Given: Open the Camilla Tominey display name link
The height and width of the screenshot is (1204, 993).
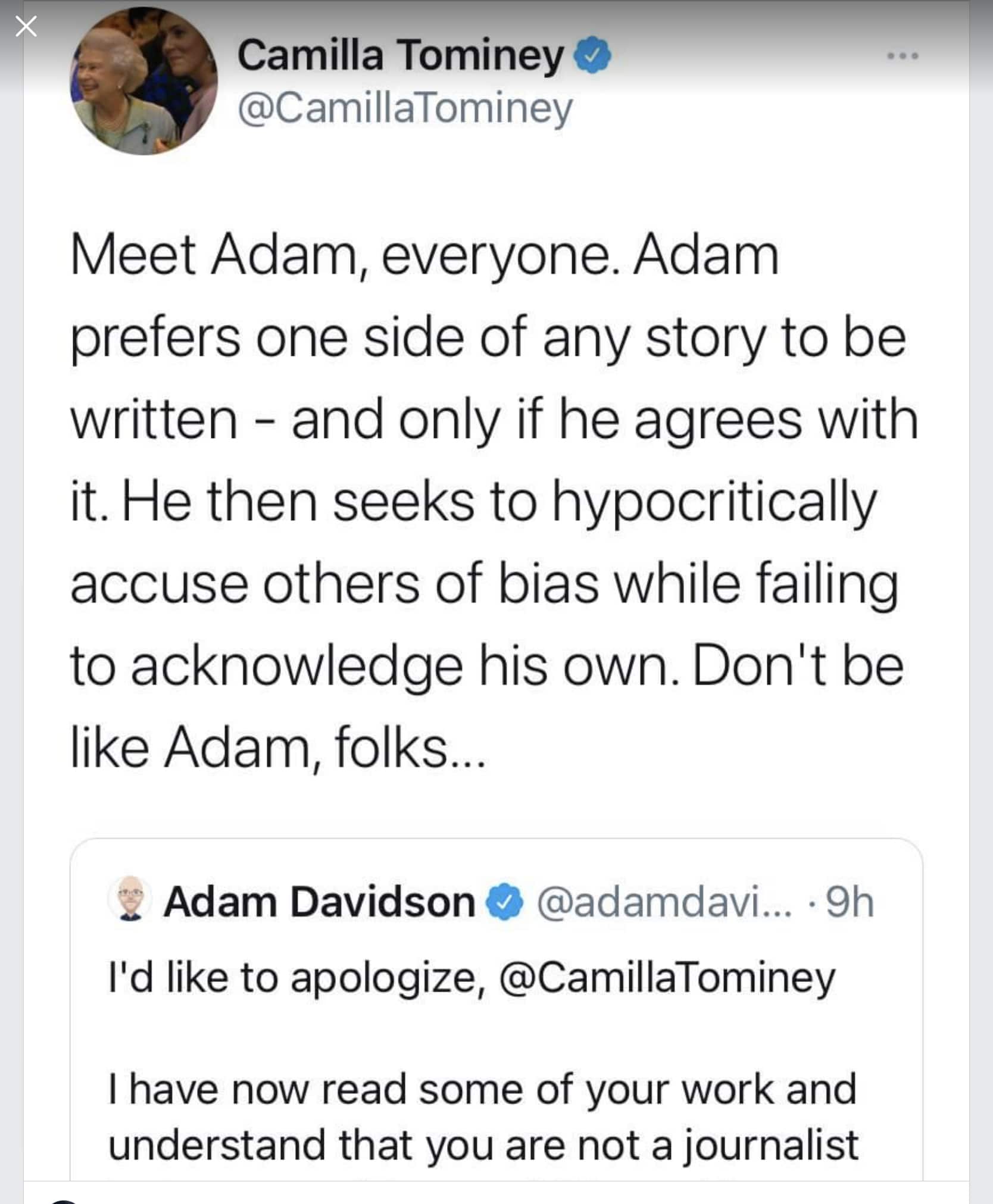Looking at the screenshot, I should tap(400, 55).
